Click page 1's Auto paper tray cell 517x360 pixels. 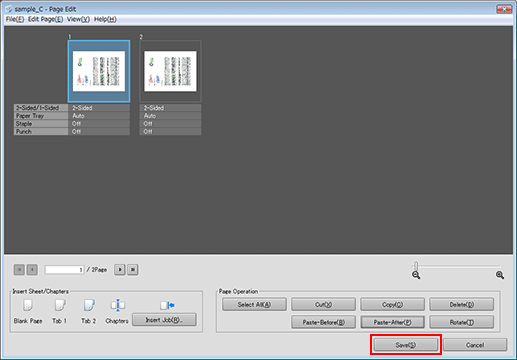pyautogui.click(x=99, y=116)
